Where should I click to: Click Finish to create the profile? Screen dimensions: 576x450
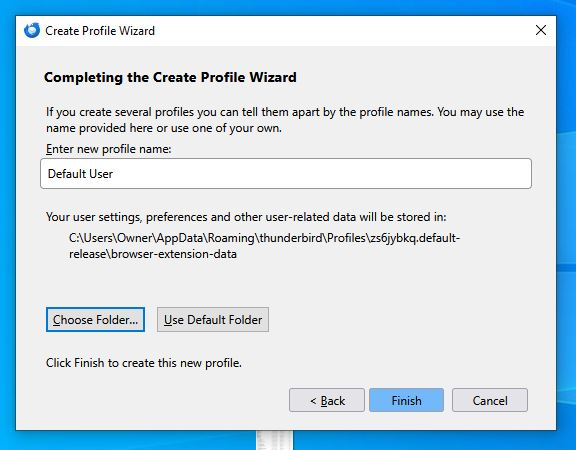[407, 400]
